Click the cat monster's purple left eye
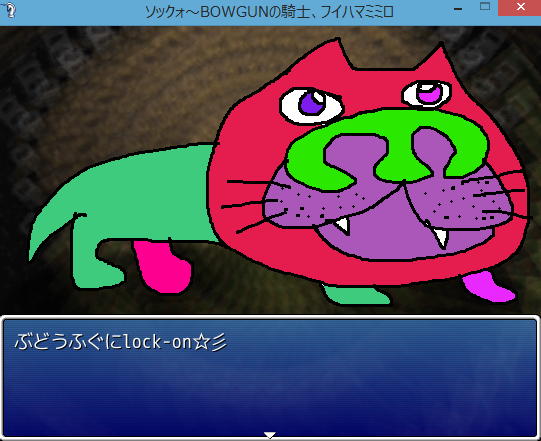The height and width of the screenshot is (441, 541). (x=312, y=103)
